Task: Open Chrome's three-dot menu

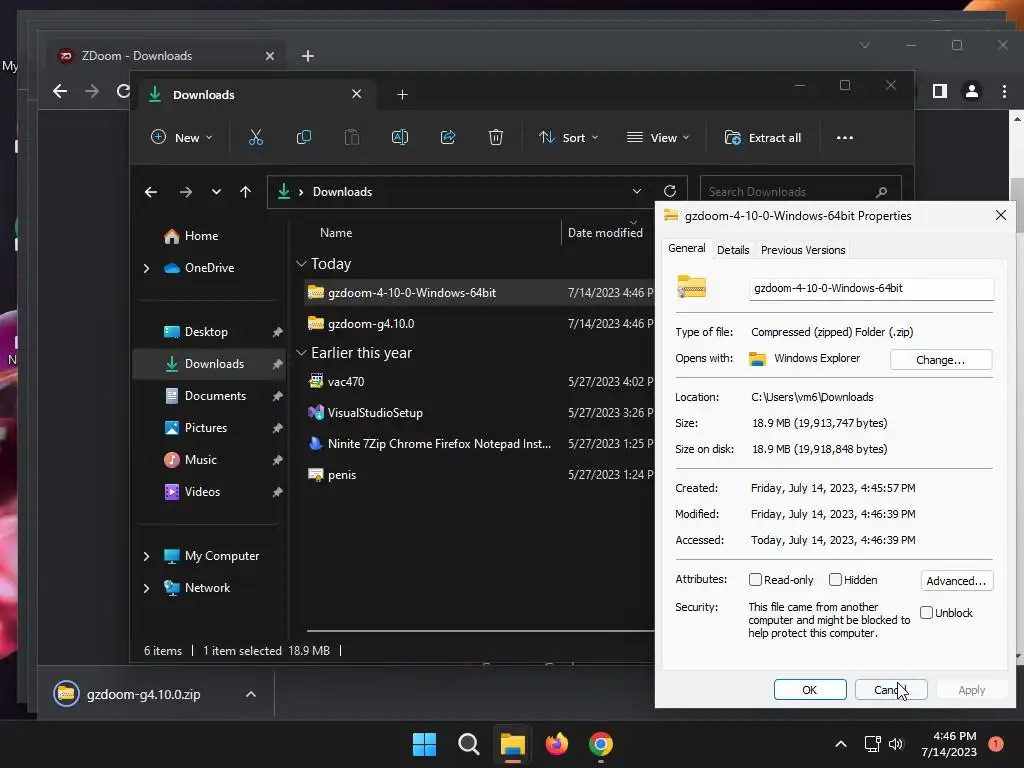Action: coord(1004,91)
